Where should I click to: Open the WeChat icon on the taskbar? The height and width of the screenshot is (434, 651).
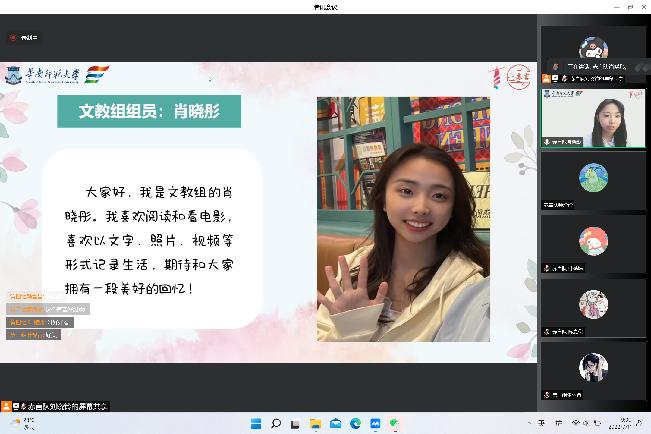tap(394, 424)
